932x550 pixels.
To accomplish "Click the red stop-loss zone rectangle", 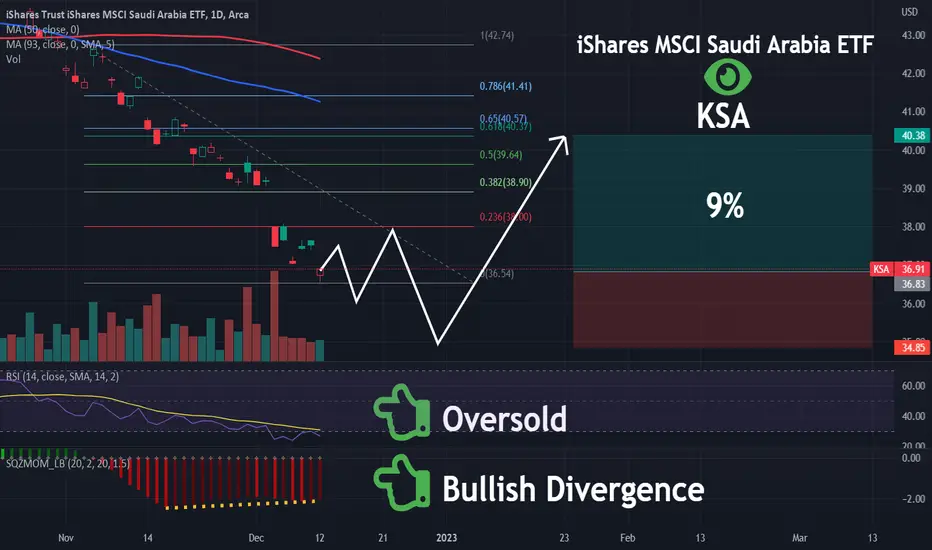I will [x=723, y=309].
